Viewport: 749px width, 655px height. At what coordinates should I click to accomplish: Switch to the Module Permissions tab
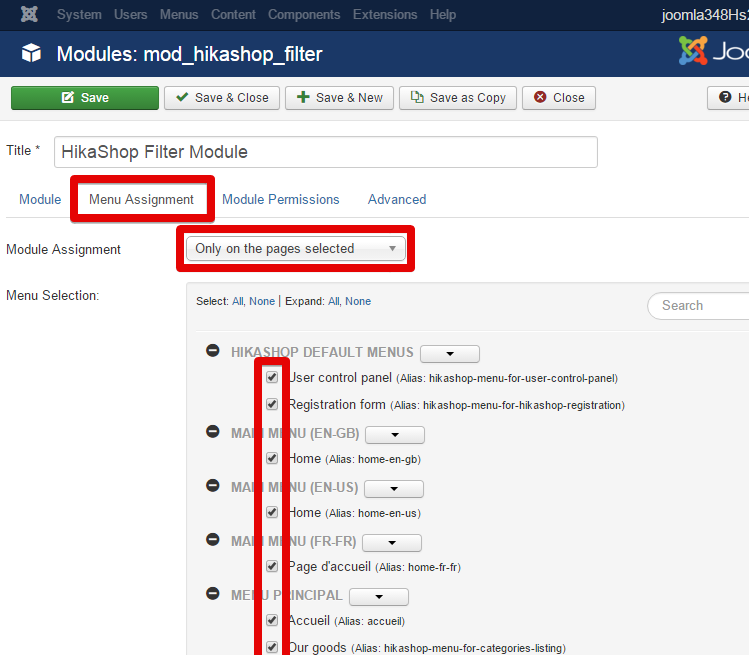(x=281, y=199)
